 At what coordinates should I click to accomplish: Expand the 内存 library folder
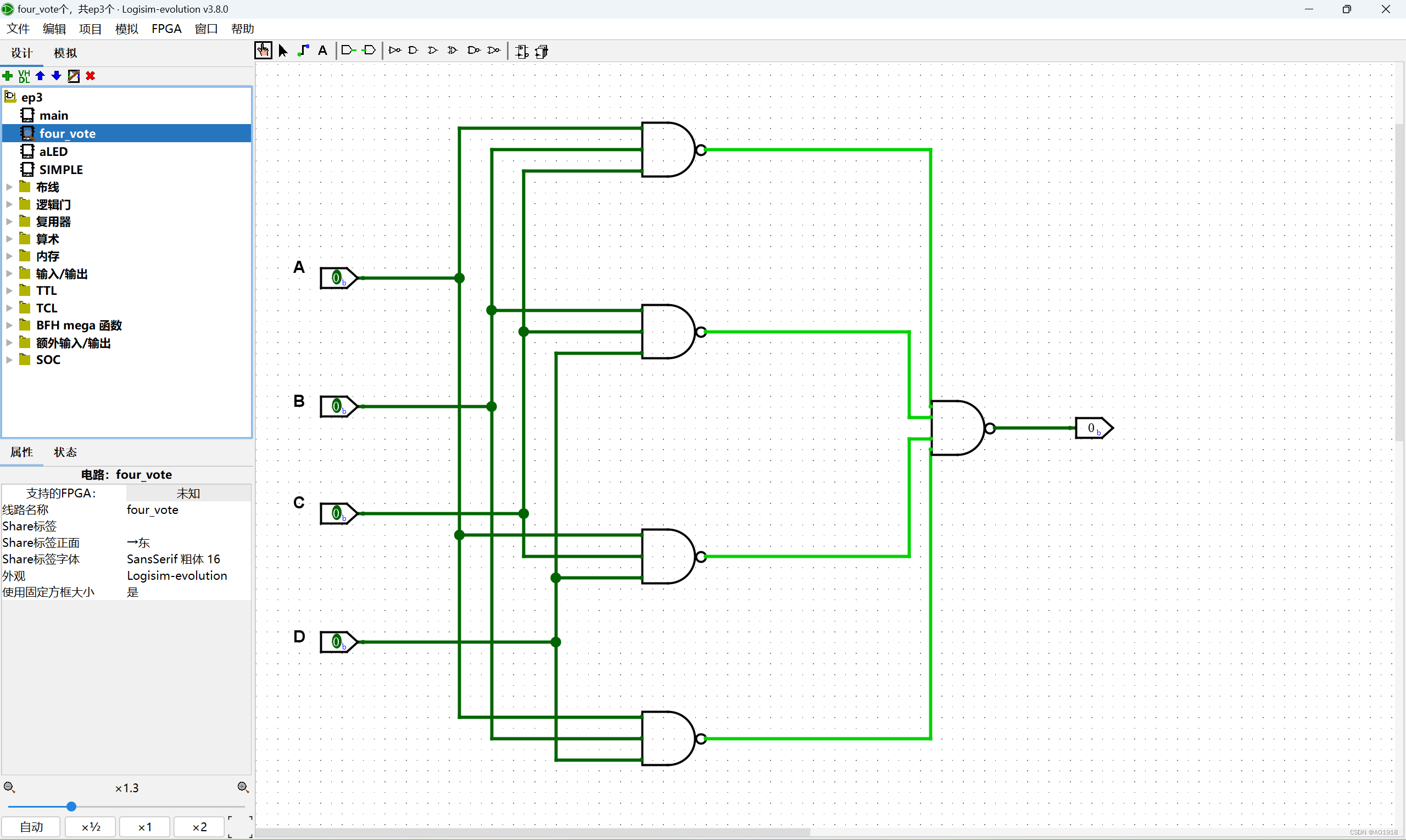tap(10, 256)
